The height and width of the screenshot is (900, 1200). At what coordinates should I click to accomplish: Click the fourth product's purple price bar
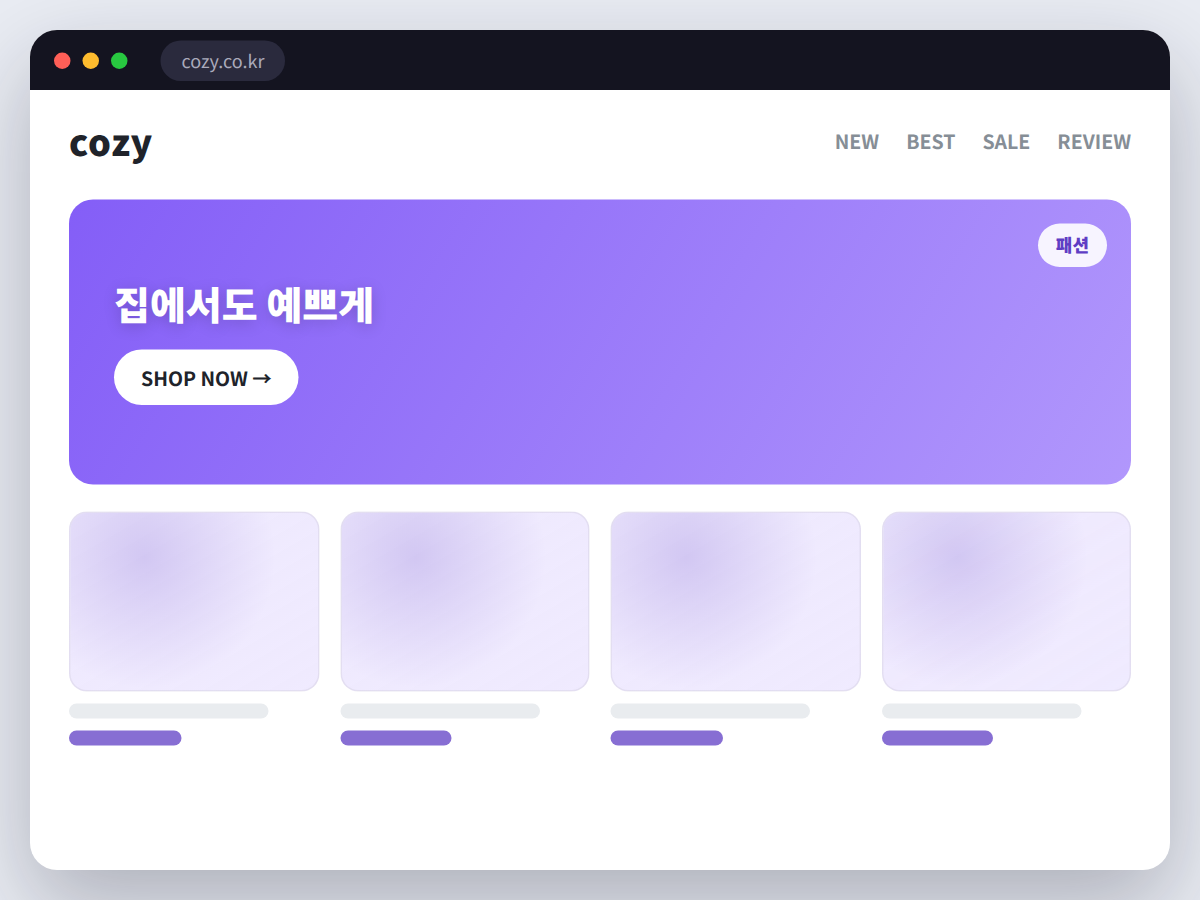(x=938, y=738)
